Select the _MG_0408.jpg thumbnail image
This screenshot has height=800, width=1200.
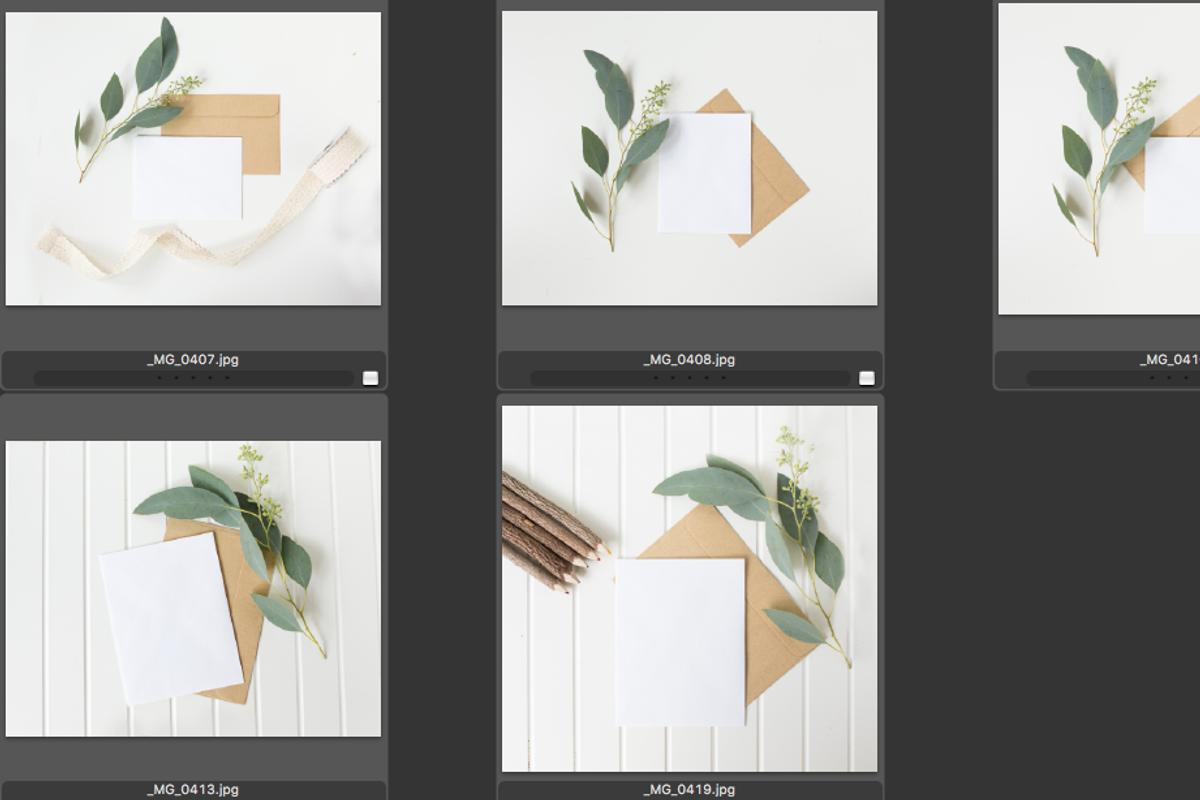(690, 159)
